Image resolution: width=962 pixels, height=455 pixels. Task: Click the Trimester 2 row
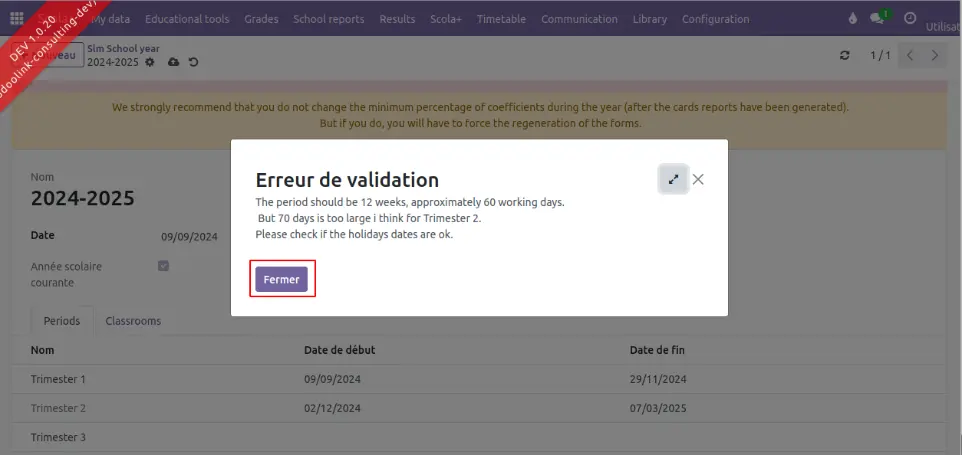point(58,408)
